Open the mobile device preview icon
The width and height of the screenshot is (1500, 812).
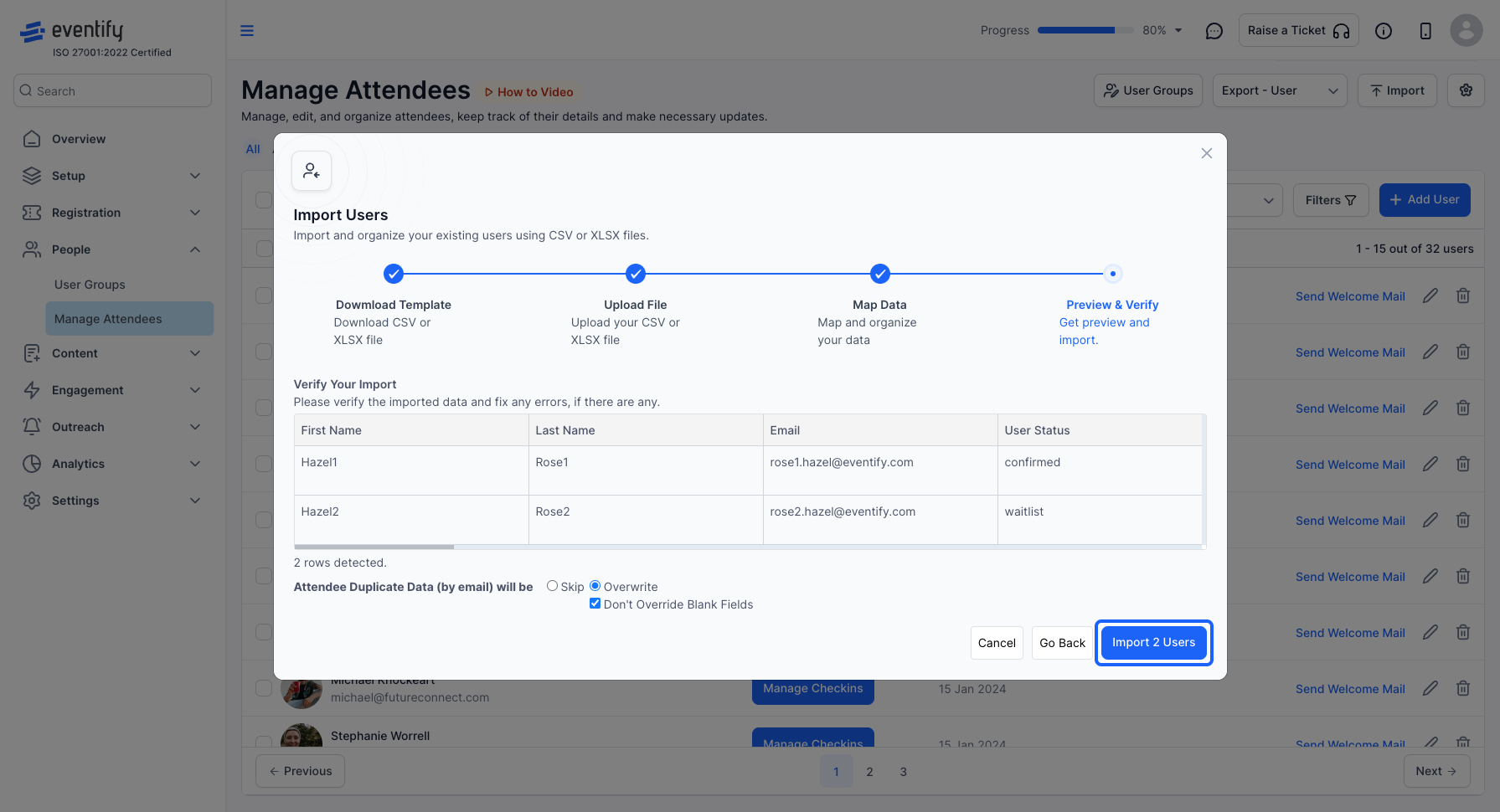click(x=1425, y=31)
